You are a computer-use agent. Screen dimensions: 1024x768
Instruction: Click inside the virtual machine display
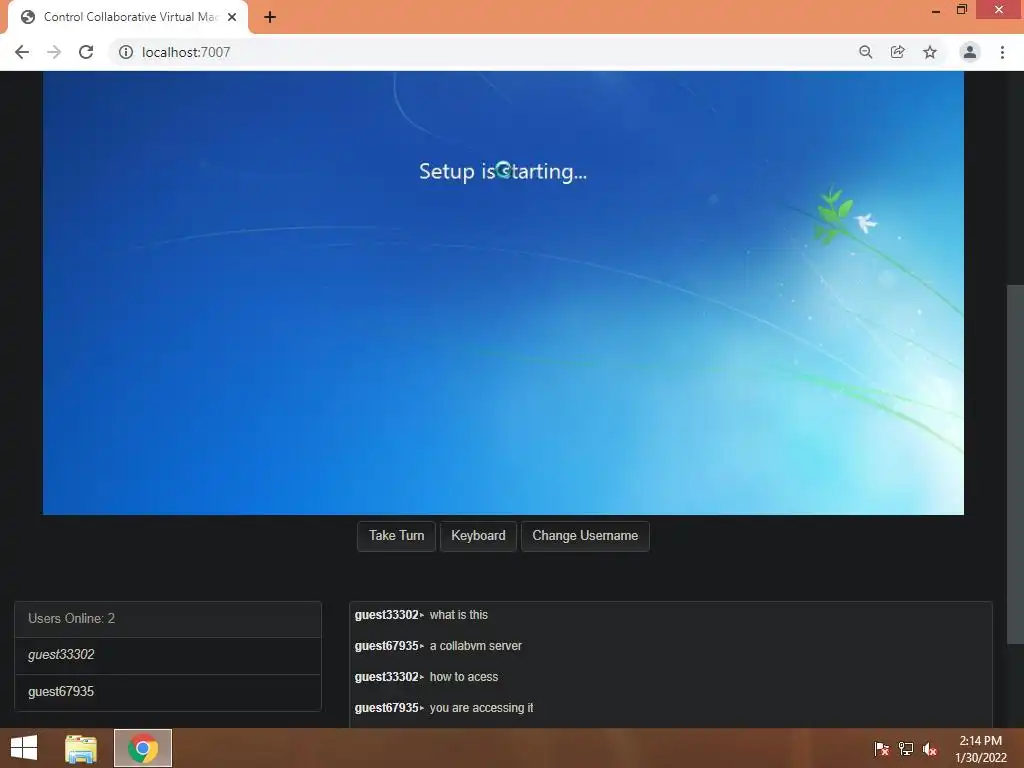tap(503, 293)
